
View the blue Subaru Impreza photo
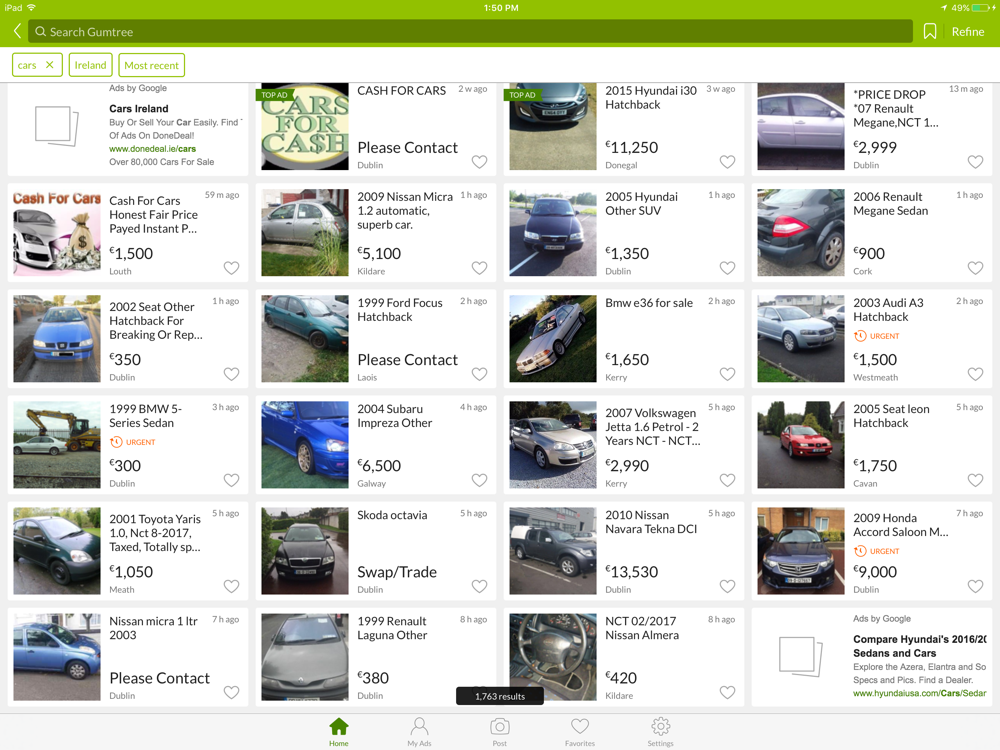coord(305,445)
